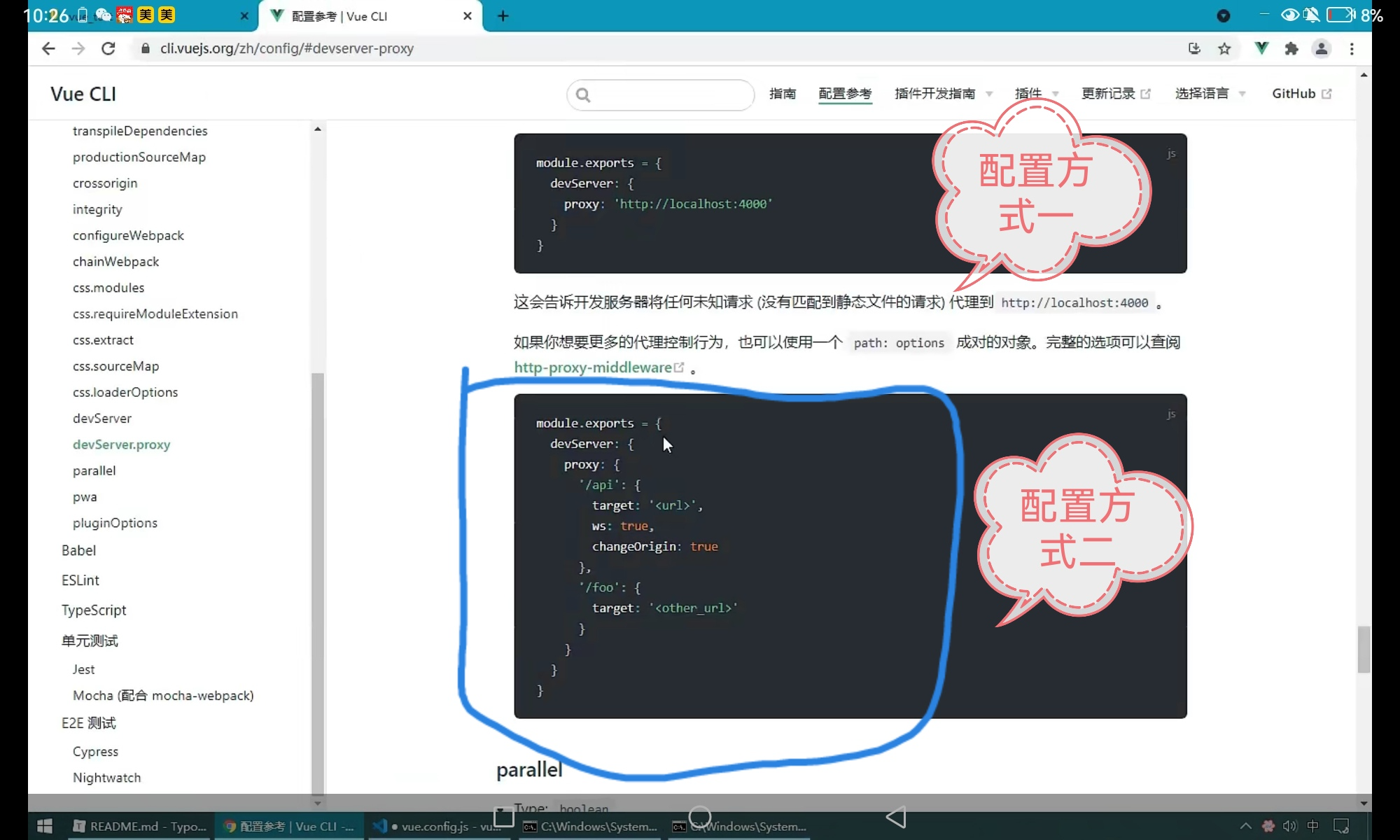Click the back navigation arrow

[48, 48]
